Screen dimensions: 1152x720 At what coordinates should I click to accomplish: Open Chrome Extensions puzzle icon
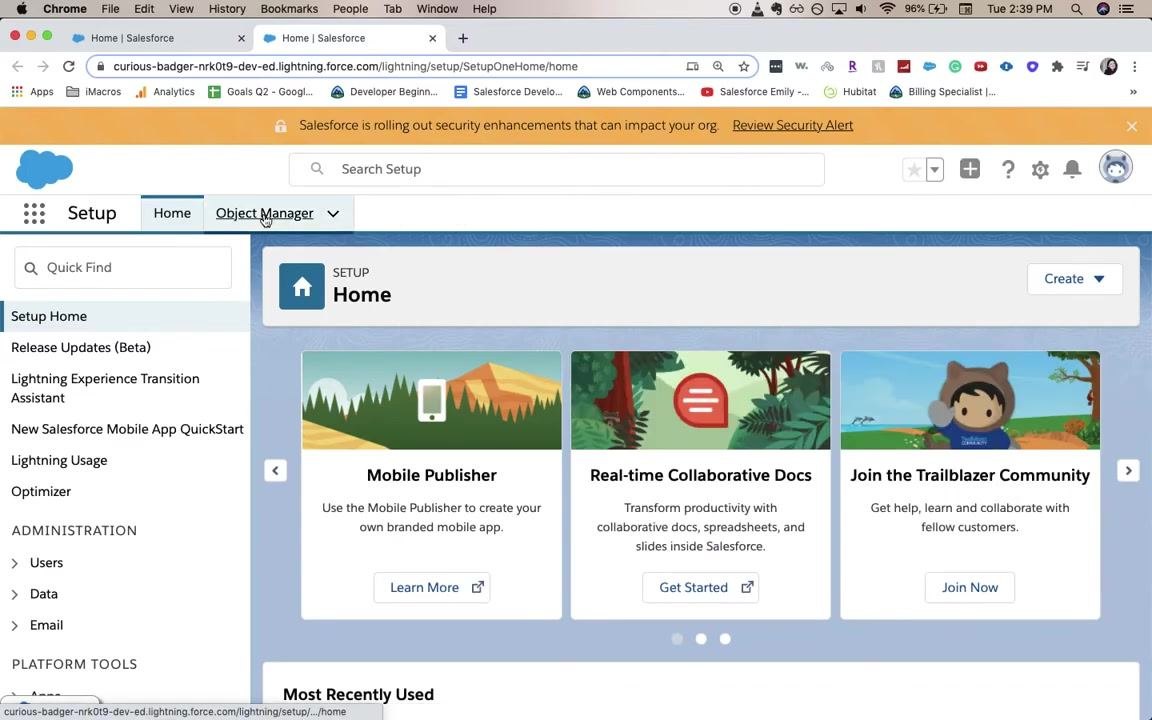tap(1057, 66)
